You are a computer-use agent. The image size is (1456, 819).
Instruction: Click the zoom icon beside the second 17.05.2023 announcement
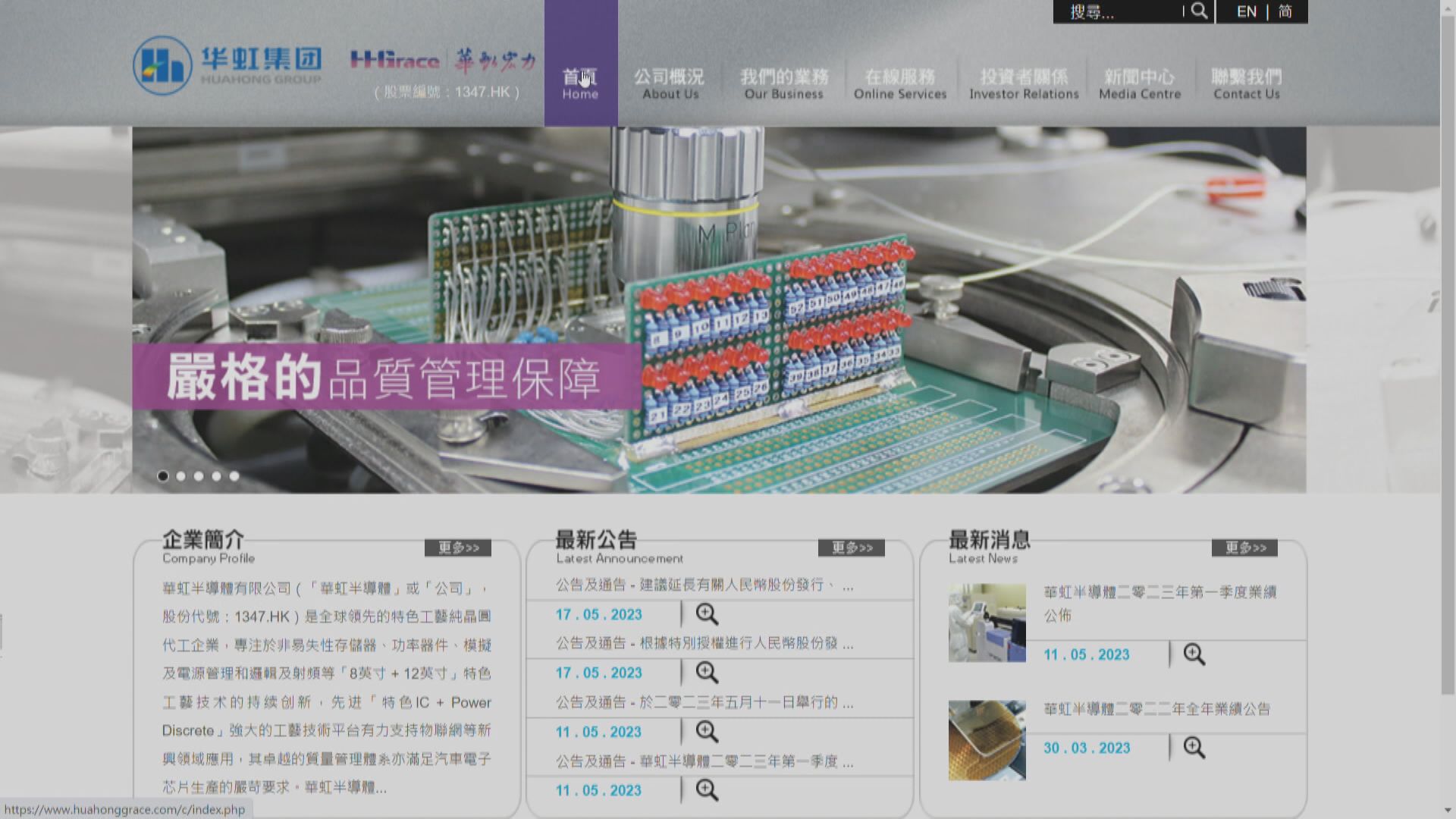coord(708,672)
